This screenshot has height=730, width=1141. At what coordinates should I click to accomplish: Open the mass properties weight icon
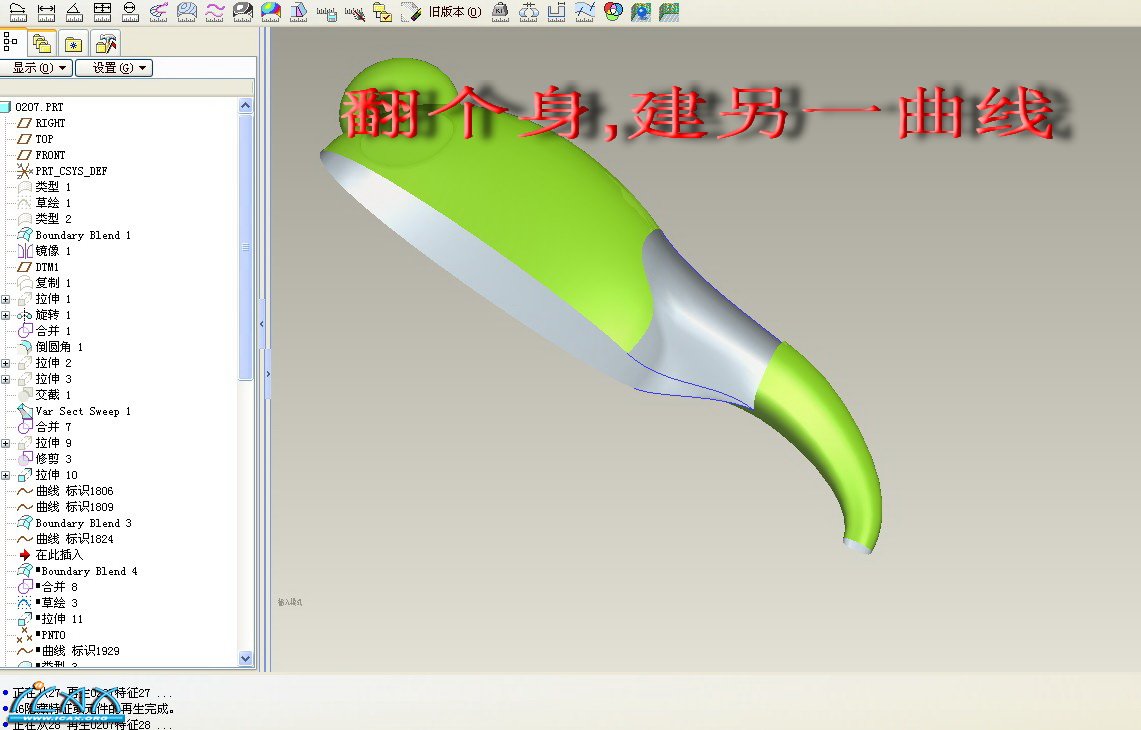tap(501, 12)
